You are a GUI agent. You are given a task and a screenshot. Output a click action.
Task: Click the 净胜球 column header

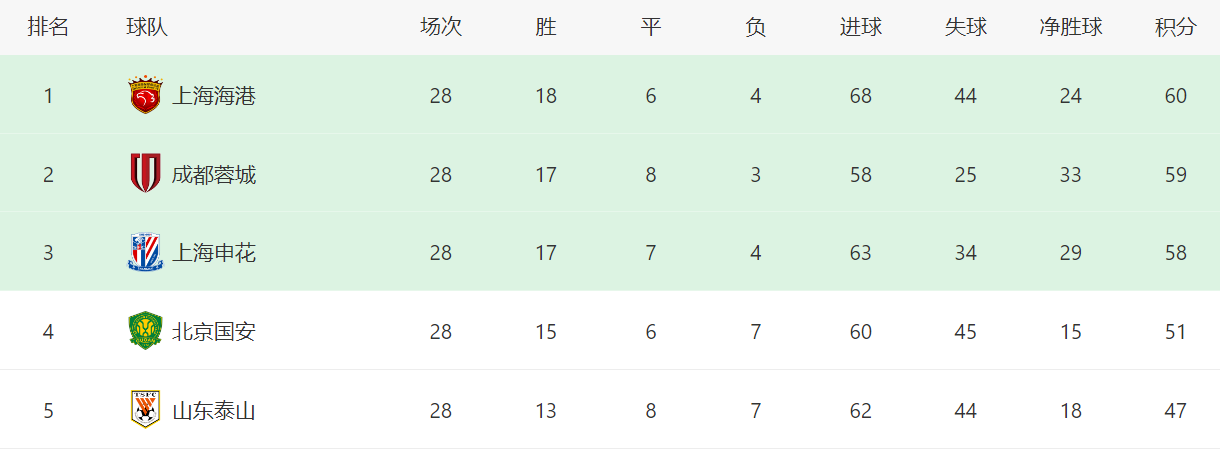pyautogui.click(x=1070, y=27)
